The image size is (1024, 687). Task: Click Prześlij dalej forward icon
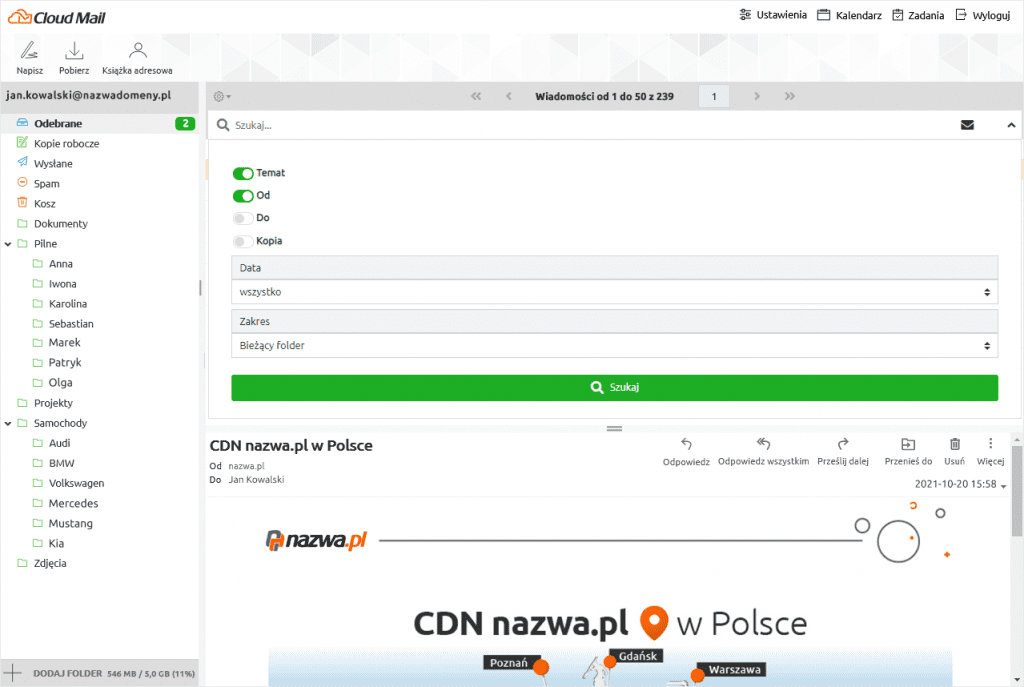(843, 451)
